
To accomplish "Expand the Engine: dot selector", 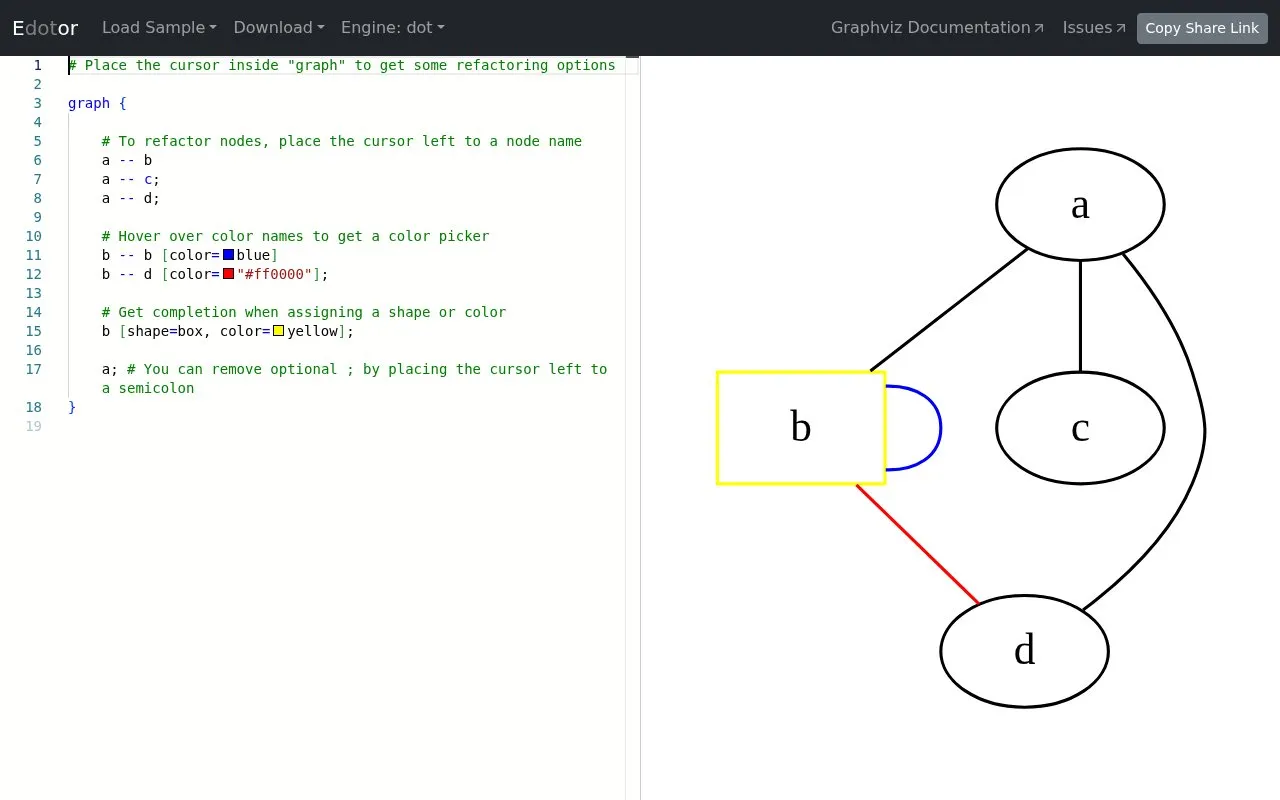I will (393, 28).
